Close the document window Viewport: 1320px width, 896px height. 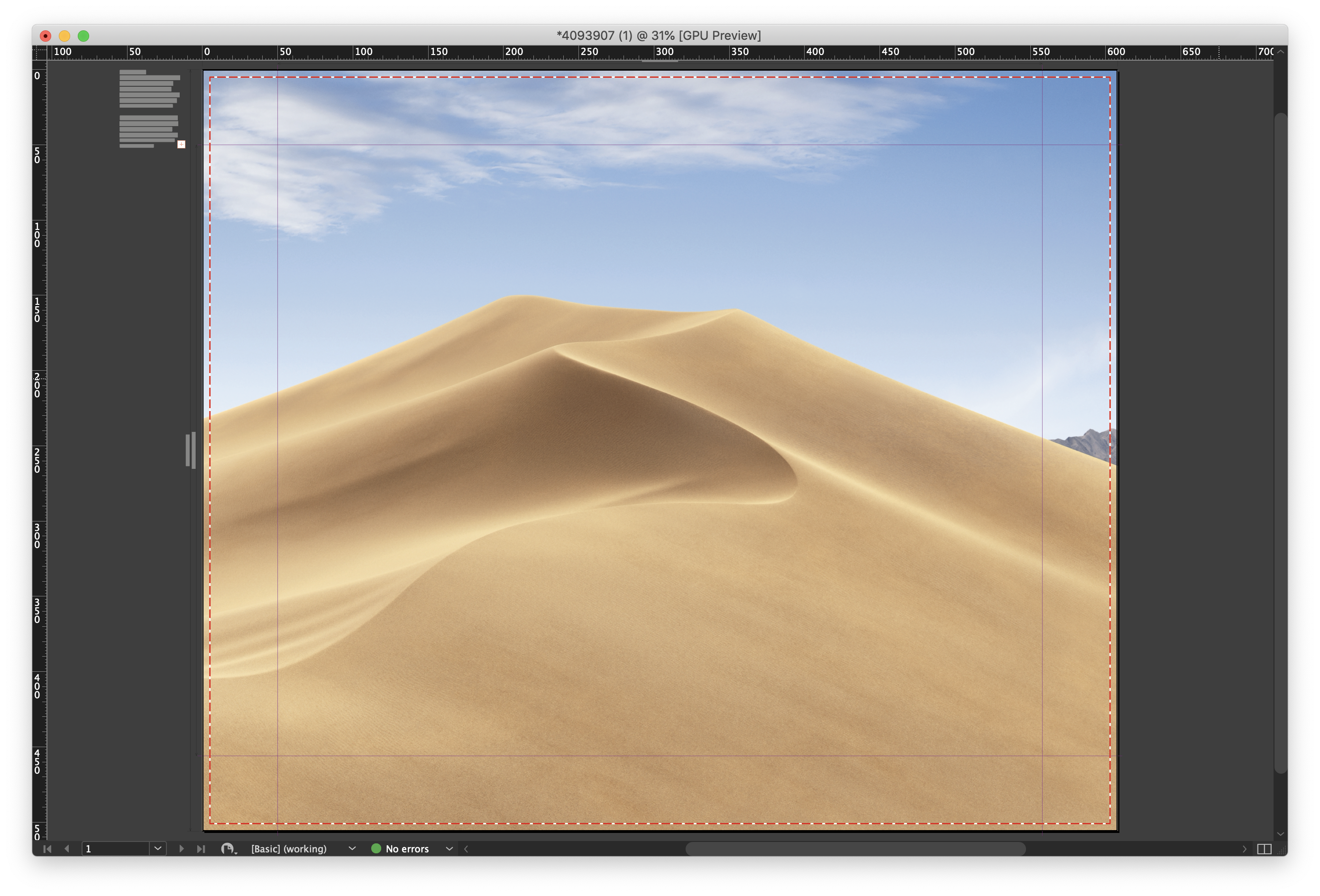tap(46, 36)
